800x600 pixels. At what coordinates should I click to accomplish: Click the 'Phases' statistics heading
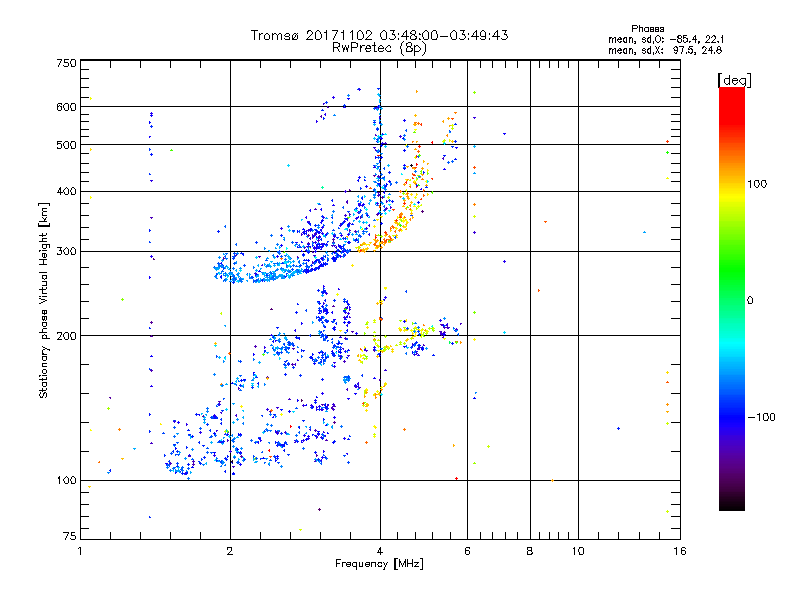(x=647, y=29)
